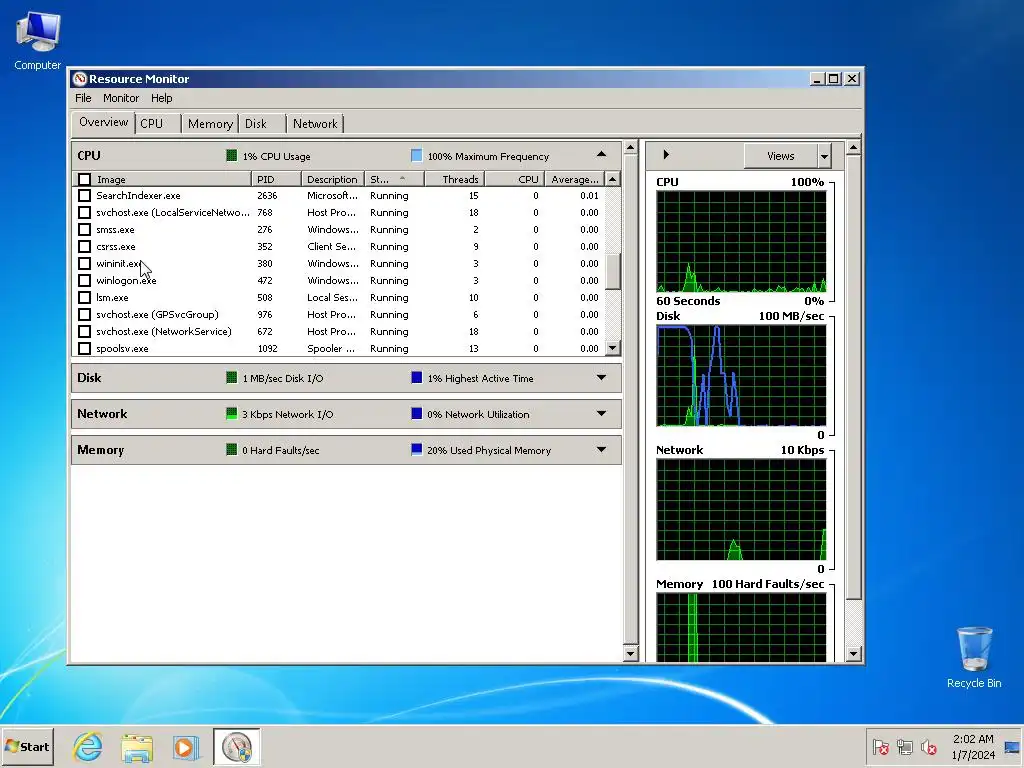Click the process list scroll up arrow
The height and width of the screenshot is (768, 1024).
(x=613, y=178)
